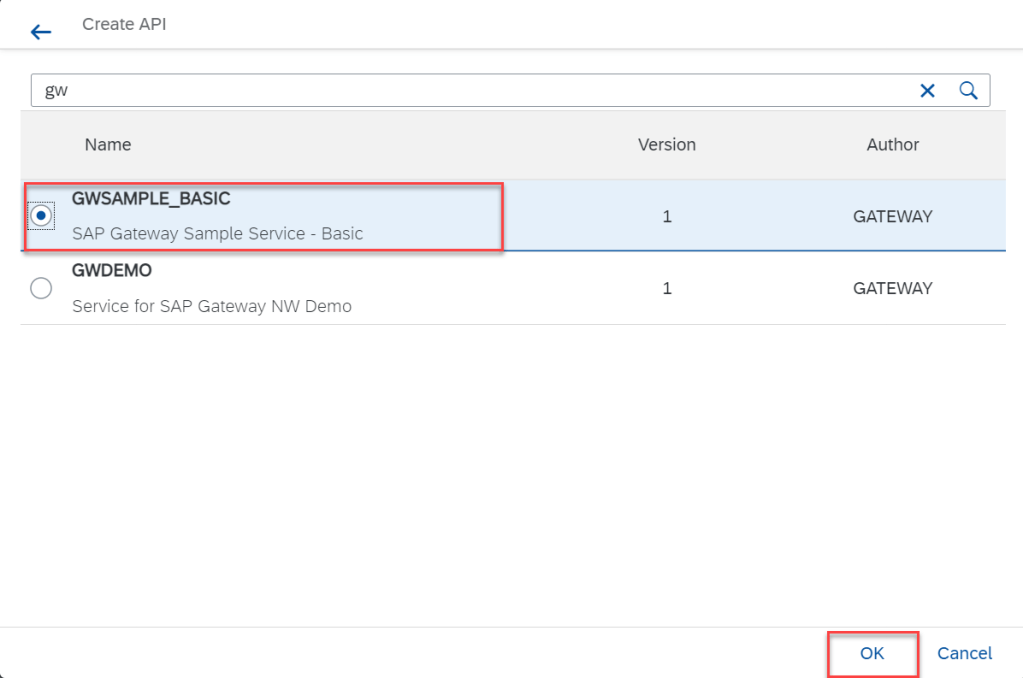Screen dimensions: 1023x678
Task: Click the magnifier search icon
Action: tap(968, 90)
